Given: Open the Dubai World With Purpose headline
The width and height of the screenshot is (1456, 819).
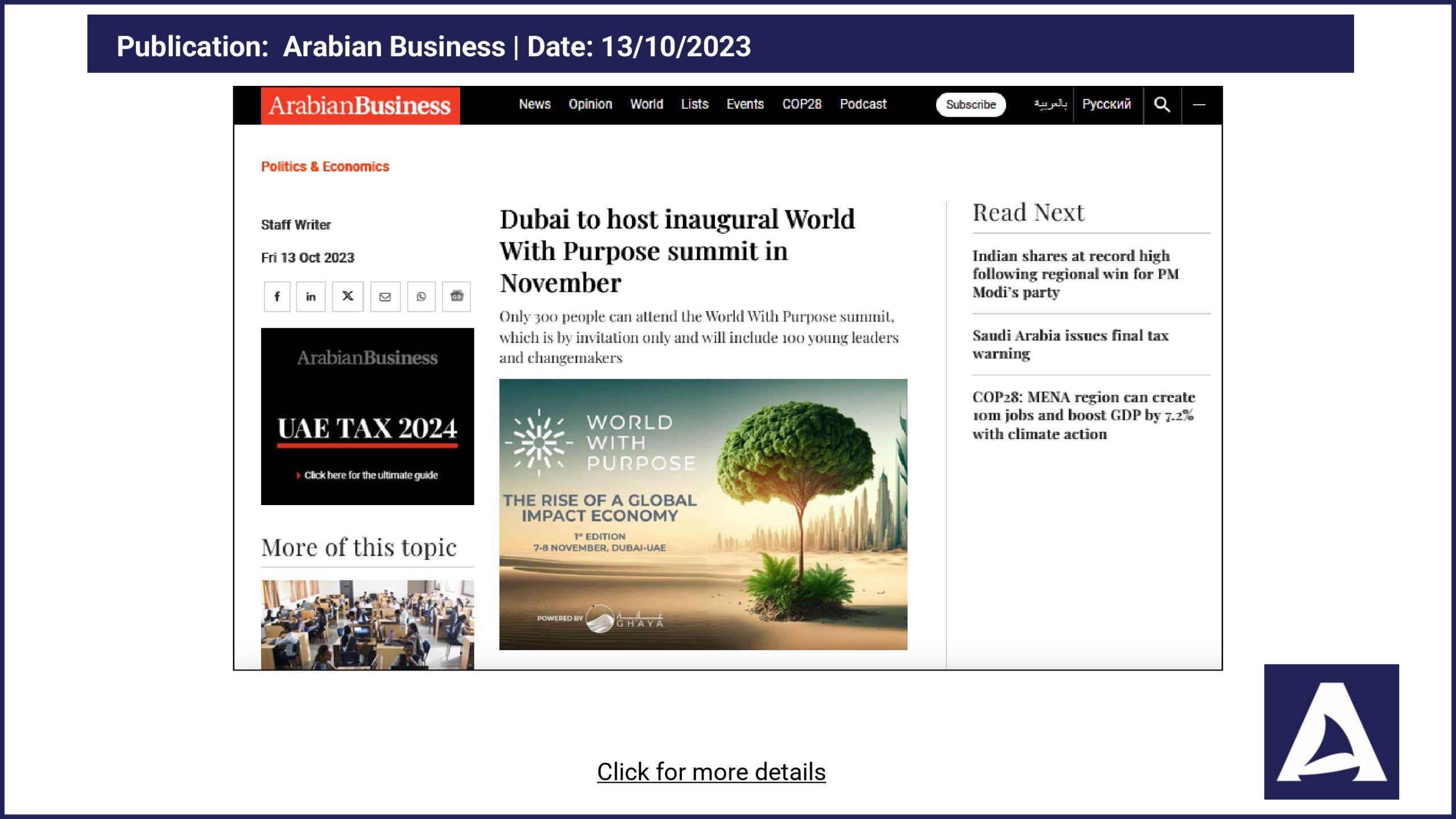Looking at the screenshot, I should [677, 251].
